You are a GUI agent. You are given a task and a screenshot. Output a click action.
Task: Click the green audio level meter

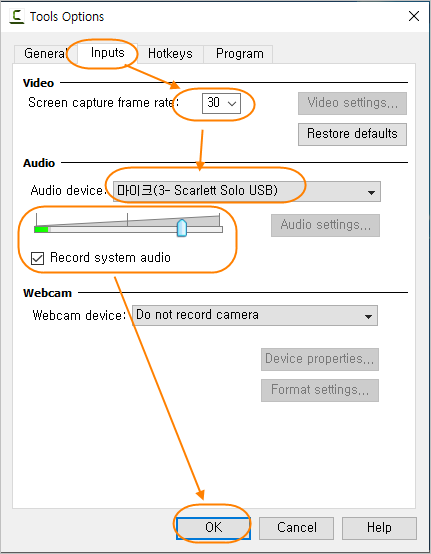click(41, 229)
